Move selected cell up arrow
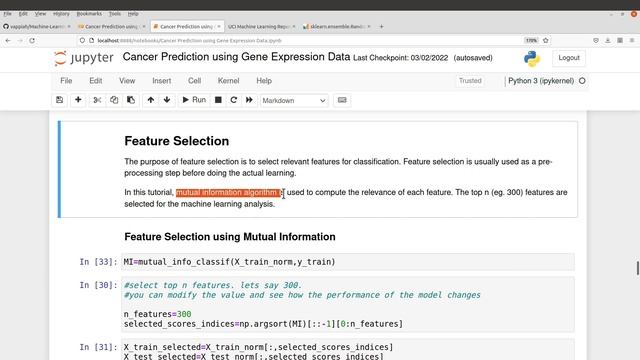This screenshot has height=360, width=640. tap(151, 100)
